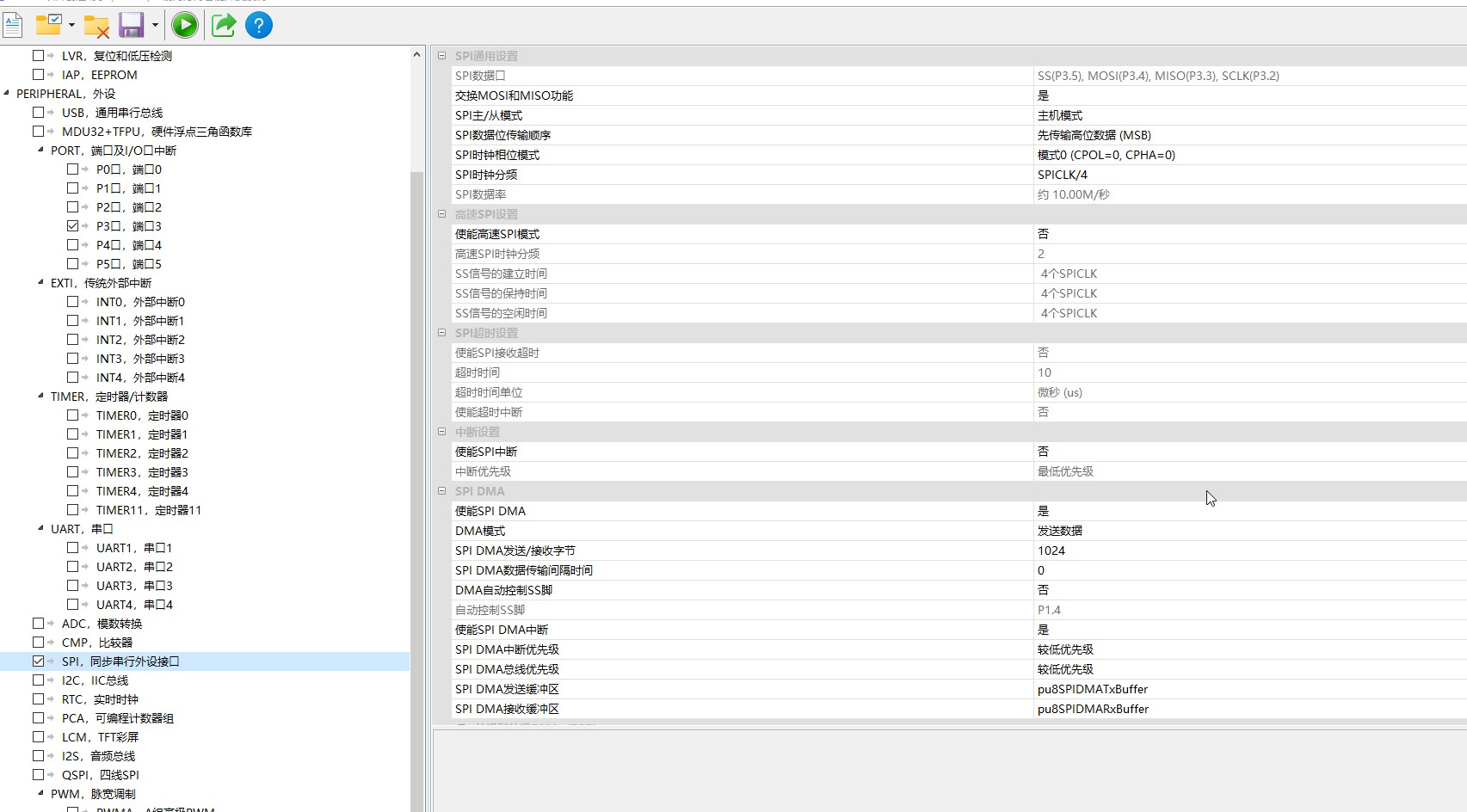Tick the ADC checkbox
The height and width of the screenshot is (812, 1467).
pos(39,624)
